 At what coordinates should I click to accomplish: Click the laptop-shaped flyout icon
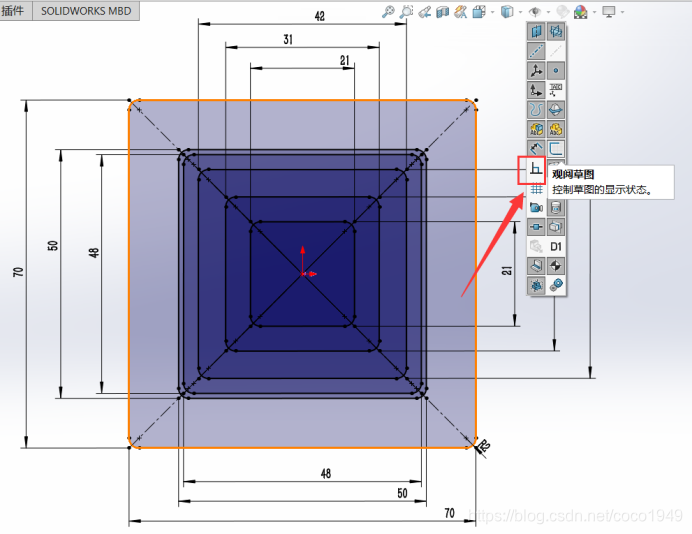536,266
